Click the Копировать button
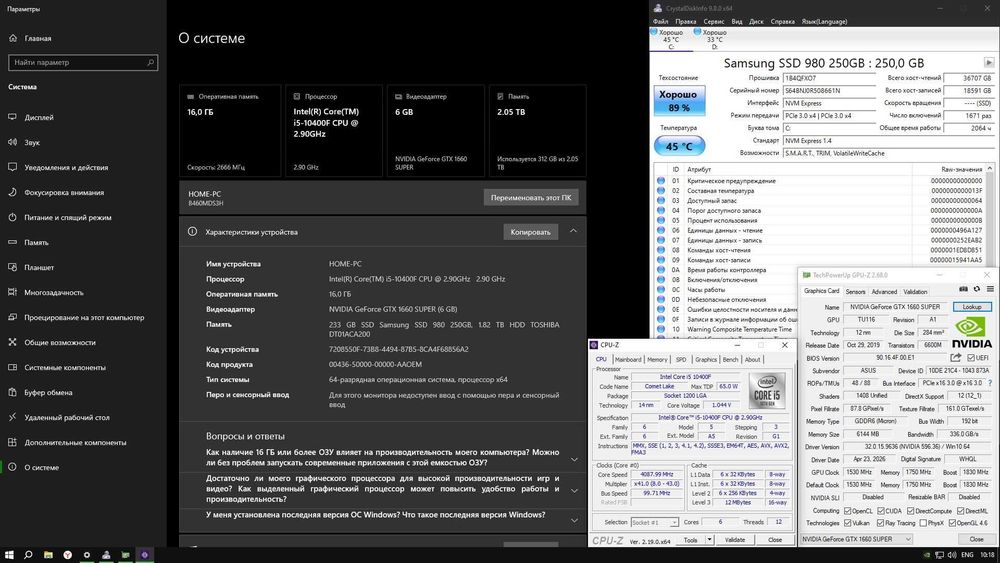 coord(531,232)
